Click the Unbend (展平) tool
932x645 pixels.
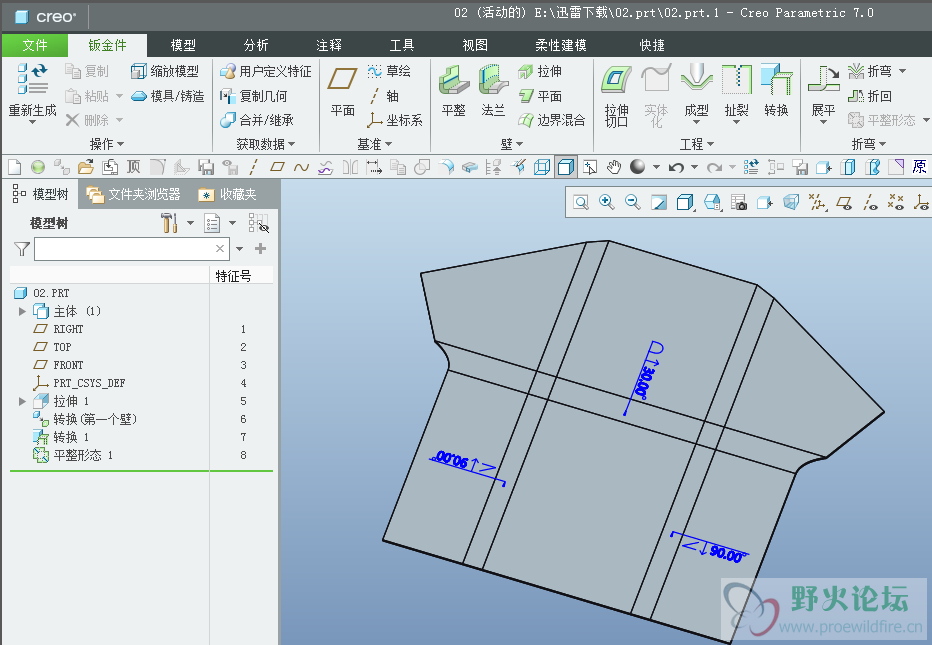coord(823,80)
